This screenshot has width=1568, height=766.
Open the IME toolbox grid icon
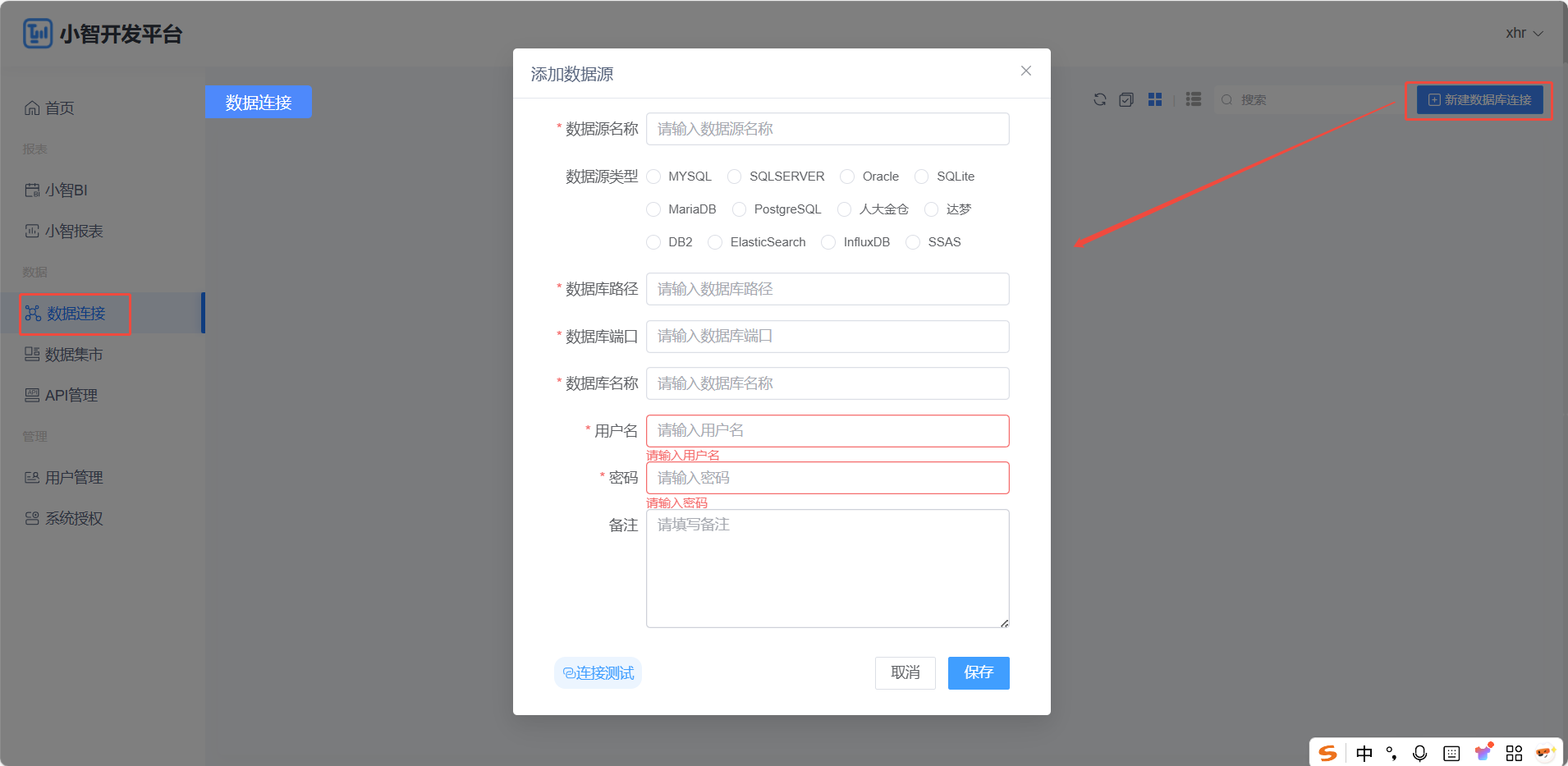coord(1515,753)
